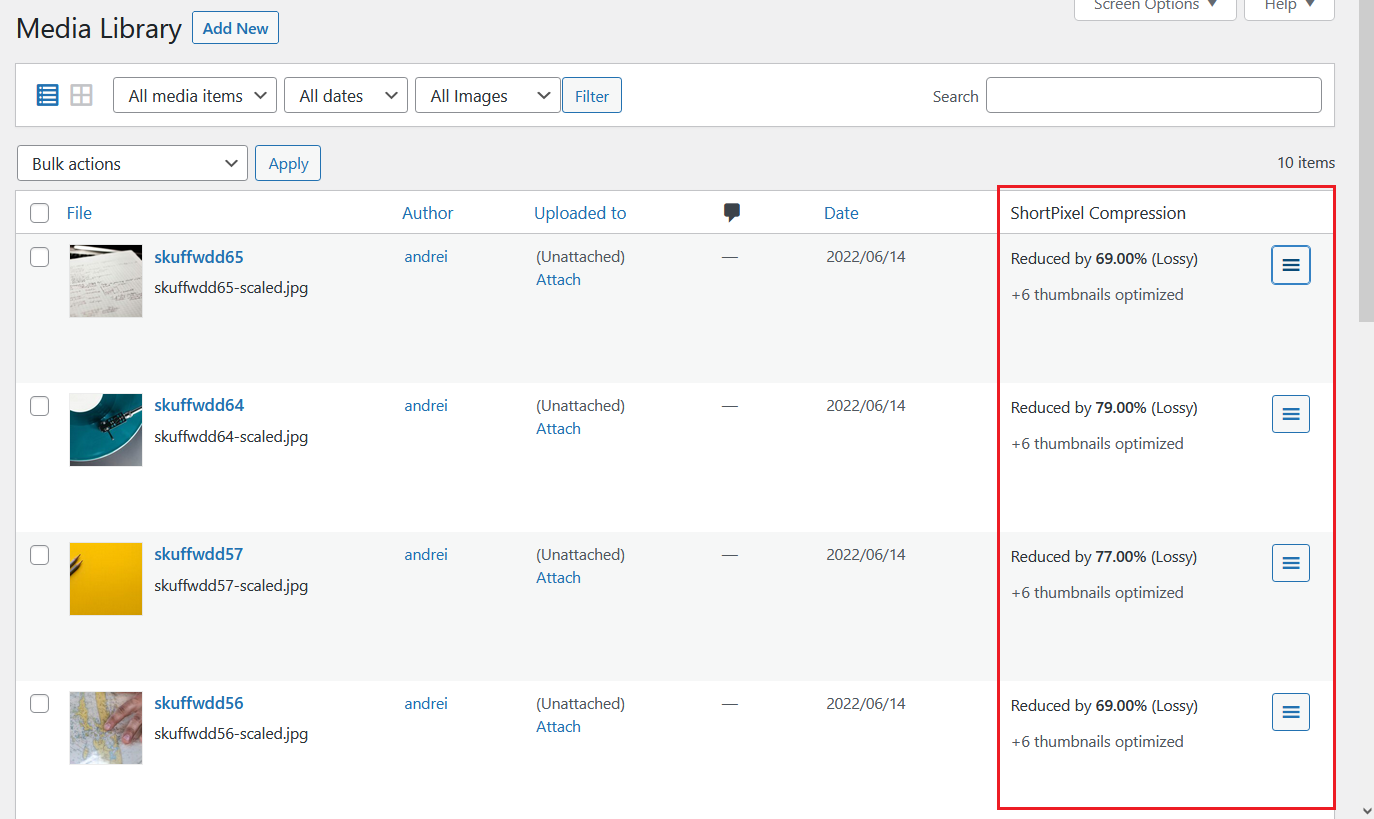Open ShortPixel actions menu for skuffwdd64
The height and width of the screenshot is (819, 1374).
click(1290, 414)
